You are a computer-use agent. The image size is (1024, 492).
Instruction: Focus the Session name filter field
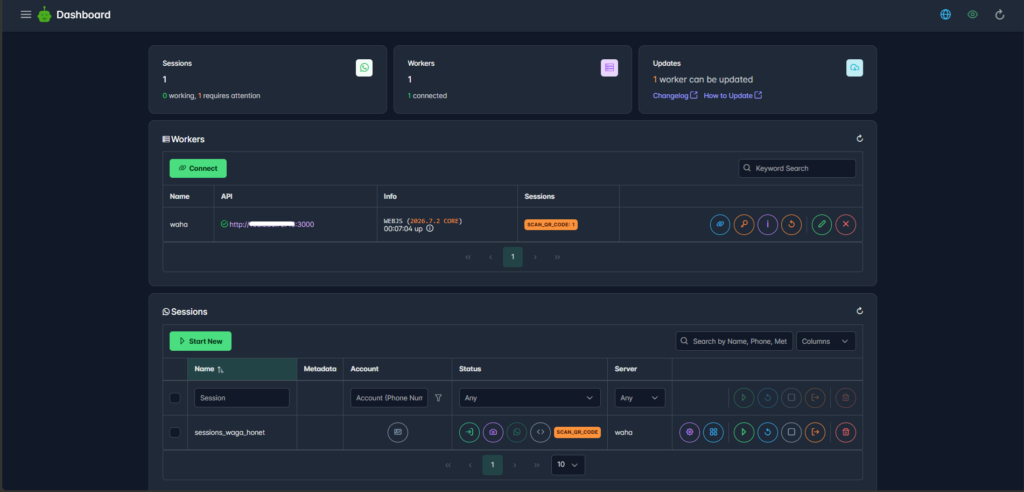coord(242,398)
